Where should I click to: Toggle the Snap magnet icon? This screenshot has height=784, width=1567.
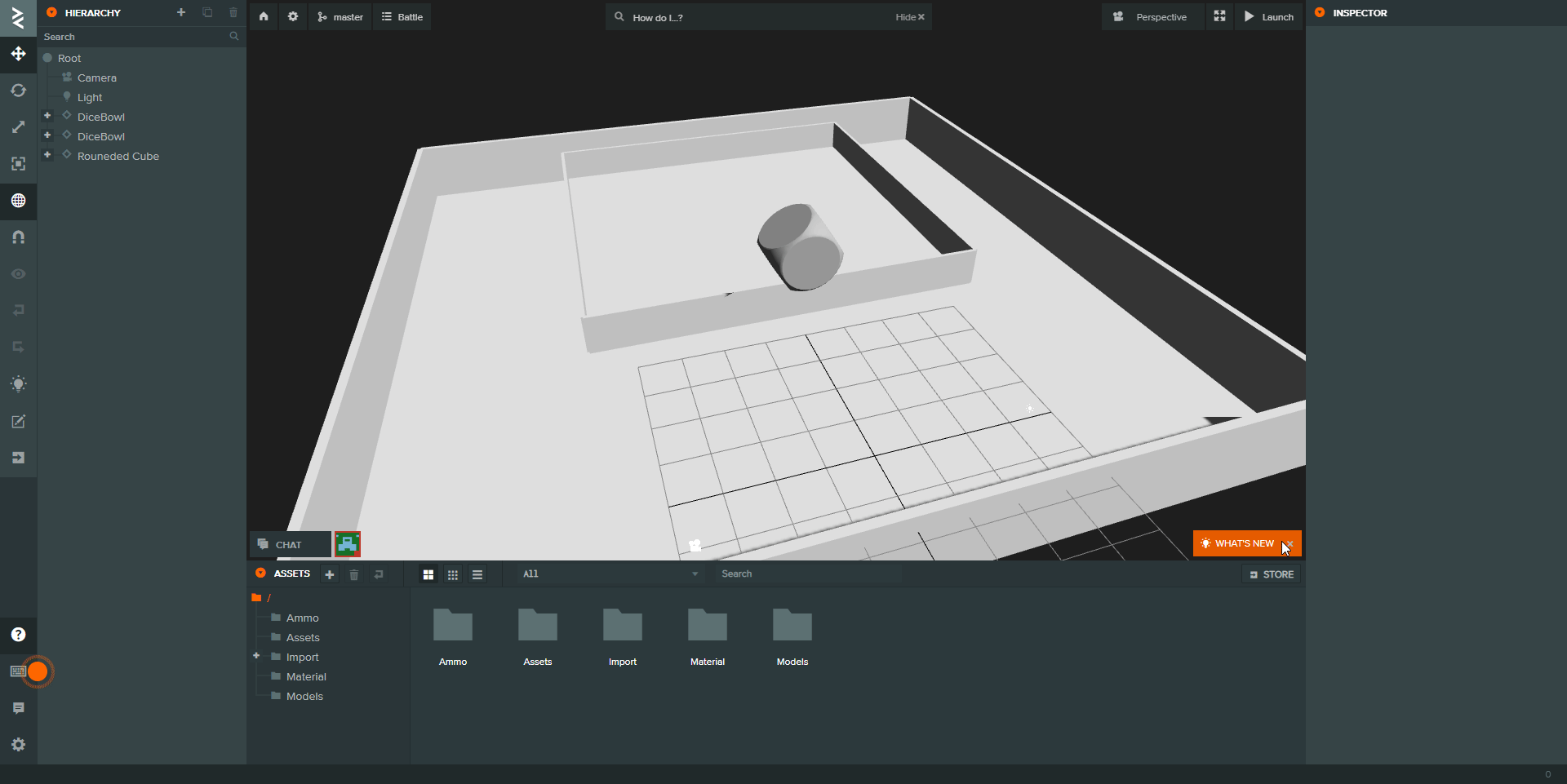pyautogui.click(x=18, y=237)
